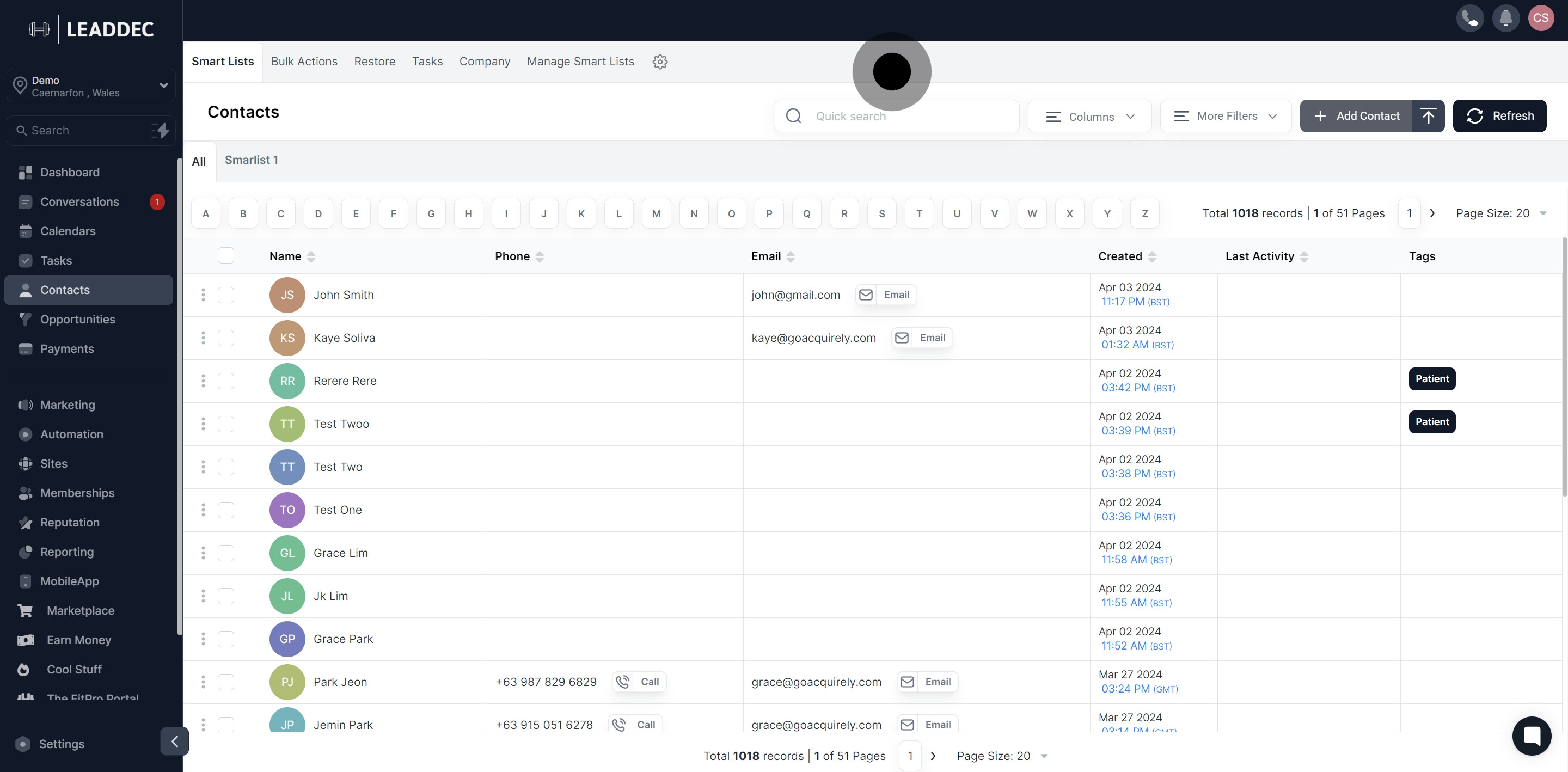Open smart list settings gear icon

click(x=660, y=62)
